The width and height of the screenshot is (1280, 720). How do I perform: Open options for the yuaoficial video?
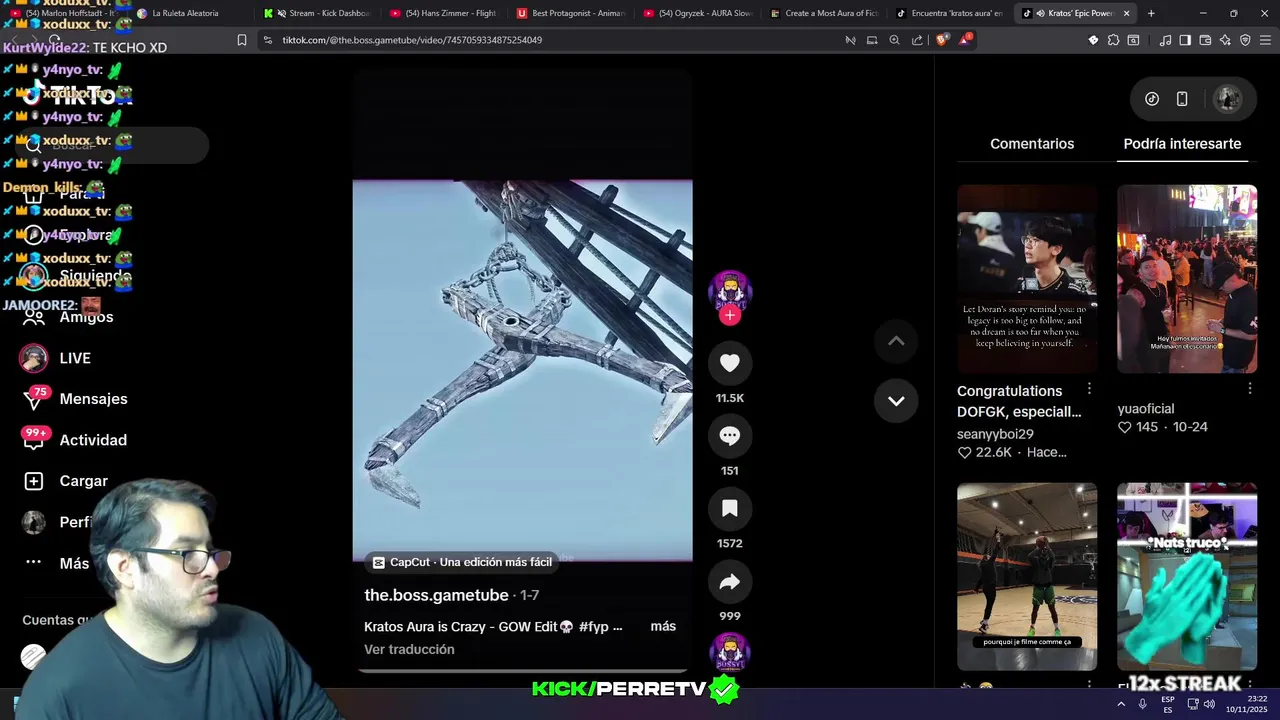[x=1249, y=388]
